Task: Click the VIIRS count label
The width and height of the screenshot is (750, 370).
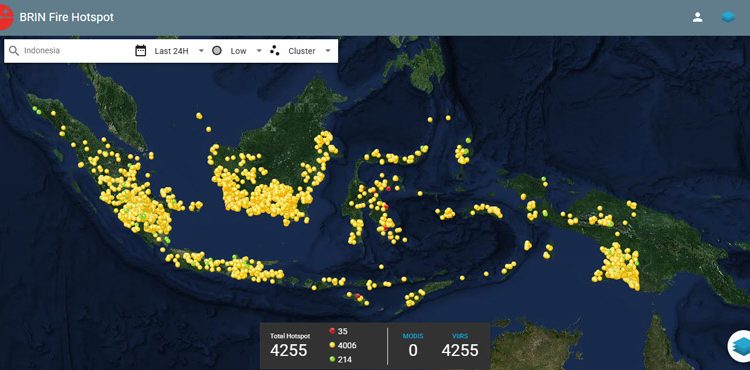Action: coord(460,336)
